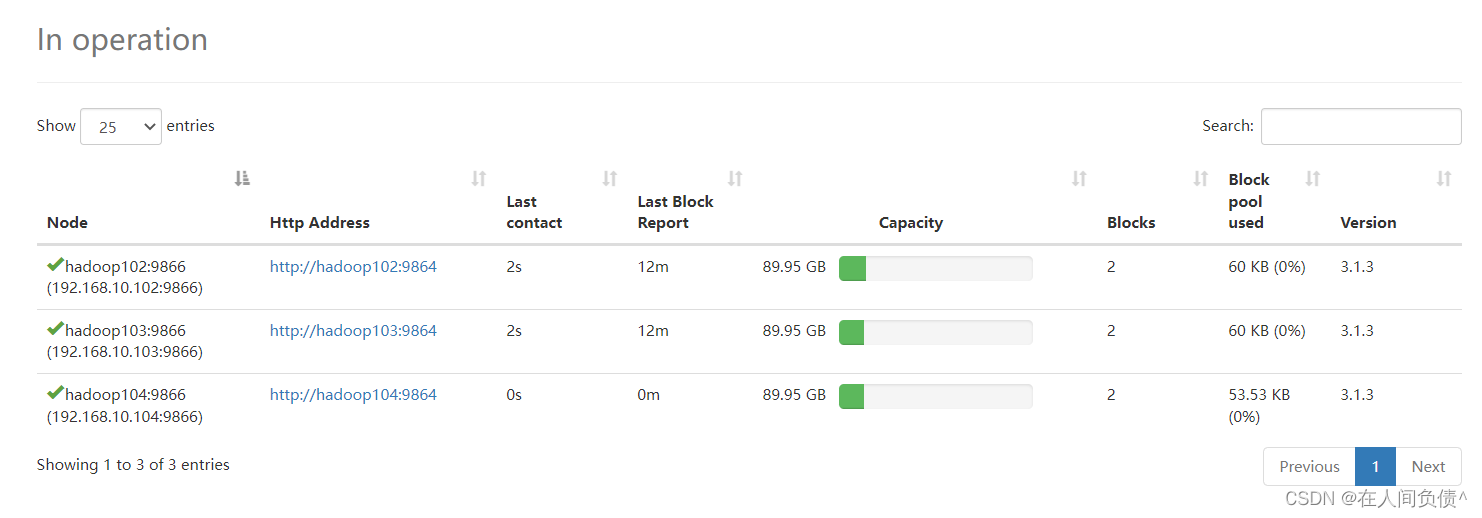
Task: Click Http Address column sort arrows
Action: 479,179
